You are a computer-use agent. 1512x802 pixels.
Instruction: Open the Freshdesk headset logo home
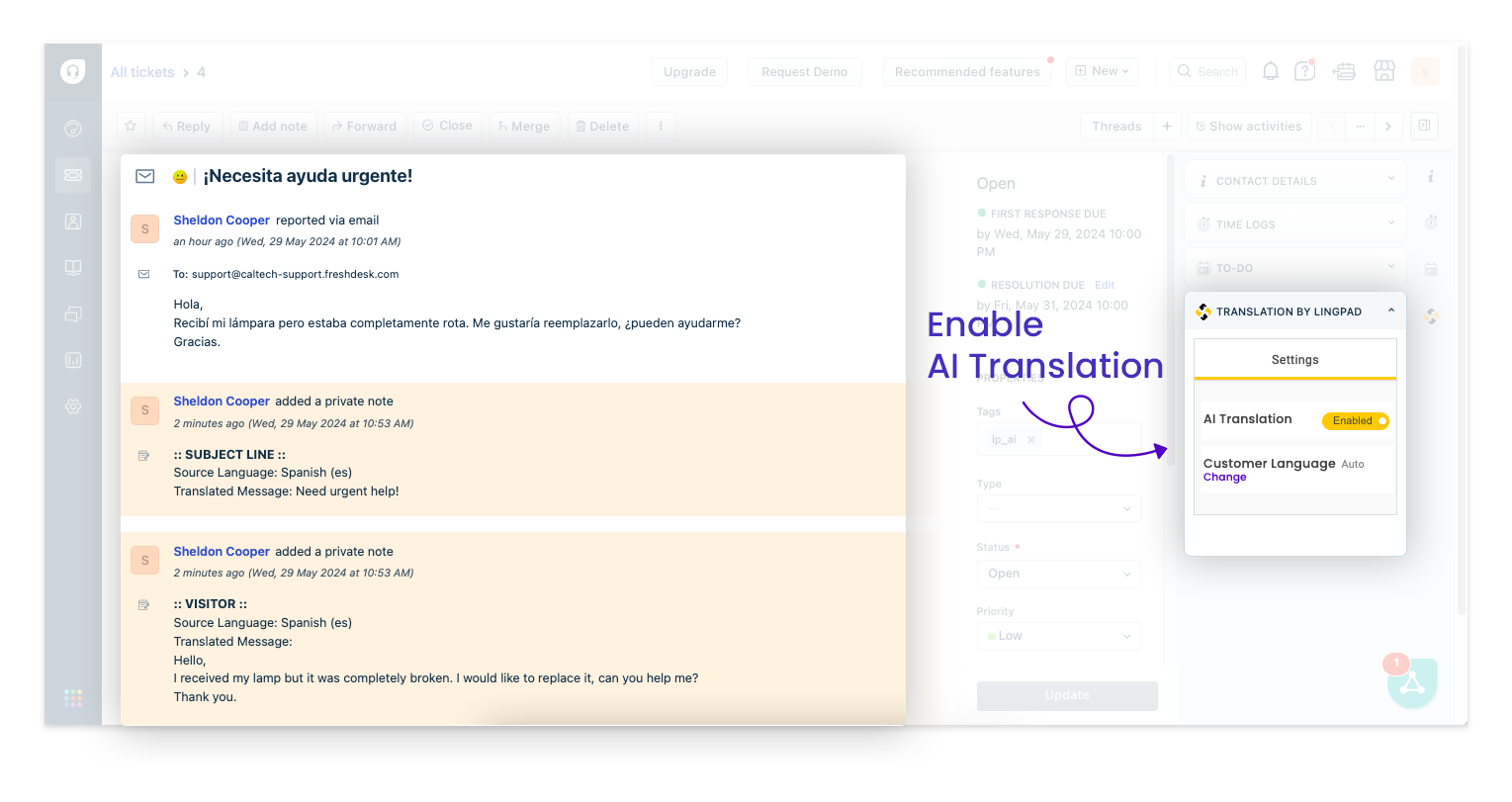click(72, 71)
